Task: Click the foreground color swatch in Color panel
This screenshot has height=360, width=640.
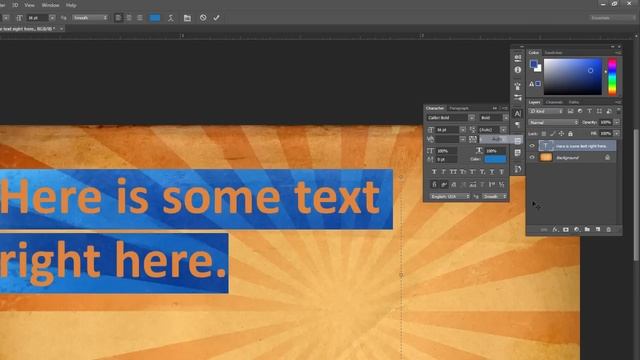Action: coord(533,64)
